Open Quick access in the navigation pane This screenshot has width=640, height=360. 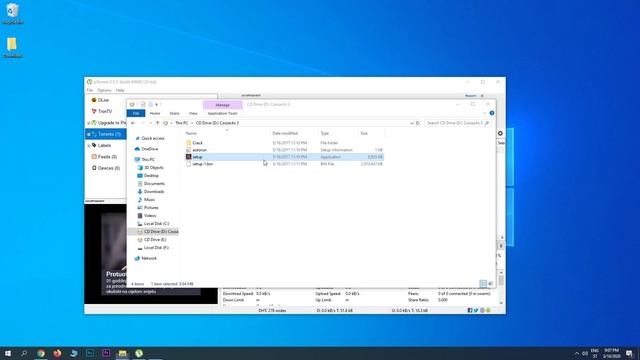[153, 138]
